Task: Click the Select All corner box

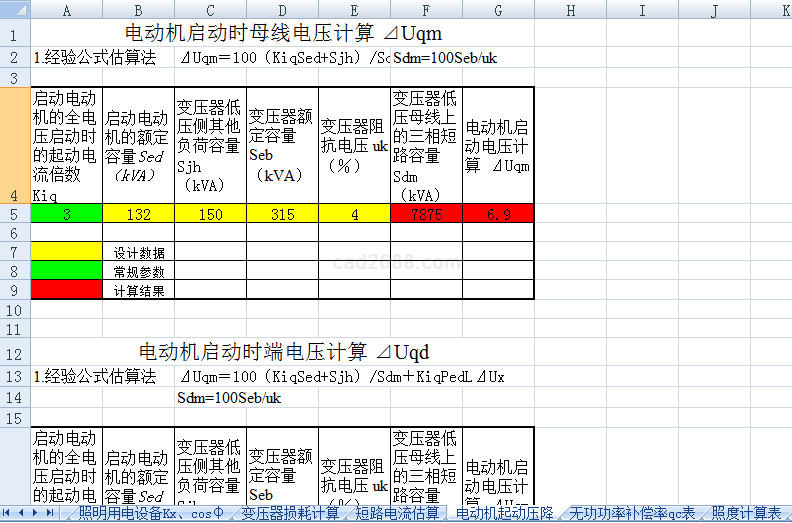Action: pos(15,11)
